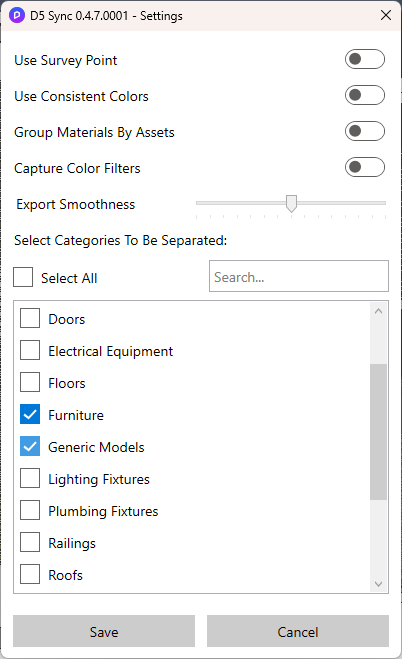This screenshot has width=402, height=659.
Task: Check the Select All checkbox
Action: click(23, 277)
